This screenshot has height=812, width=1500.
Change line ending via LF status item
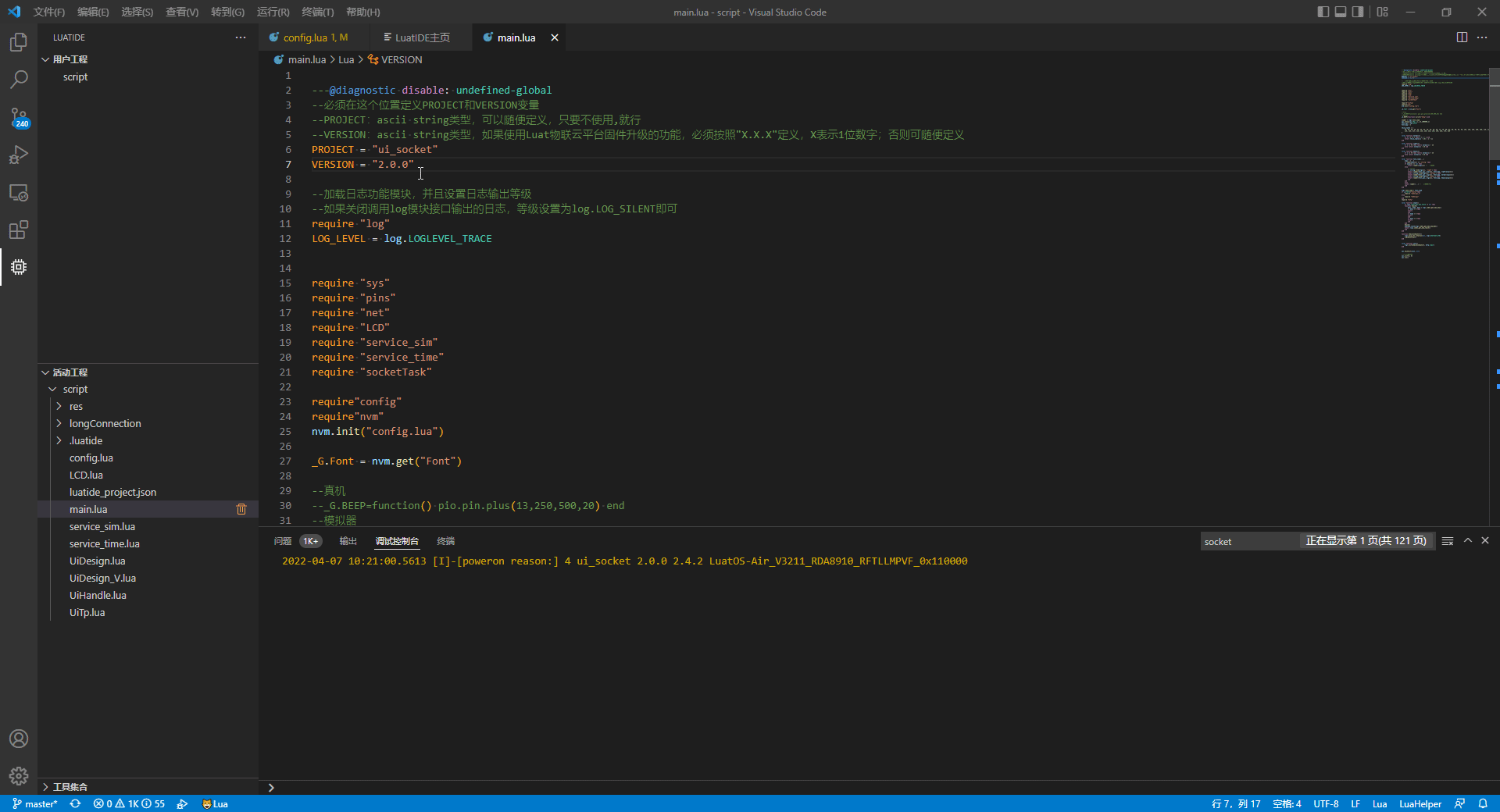1355,803
